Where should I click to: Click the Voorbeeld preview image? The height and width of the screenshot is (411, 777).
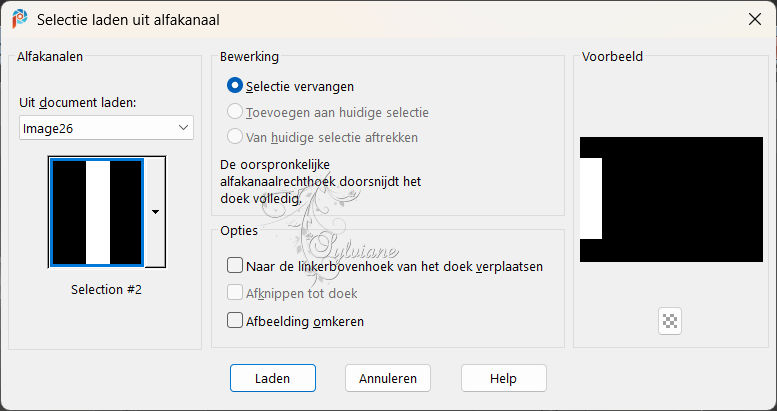(671, 199)
